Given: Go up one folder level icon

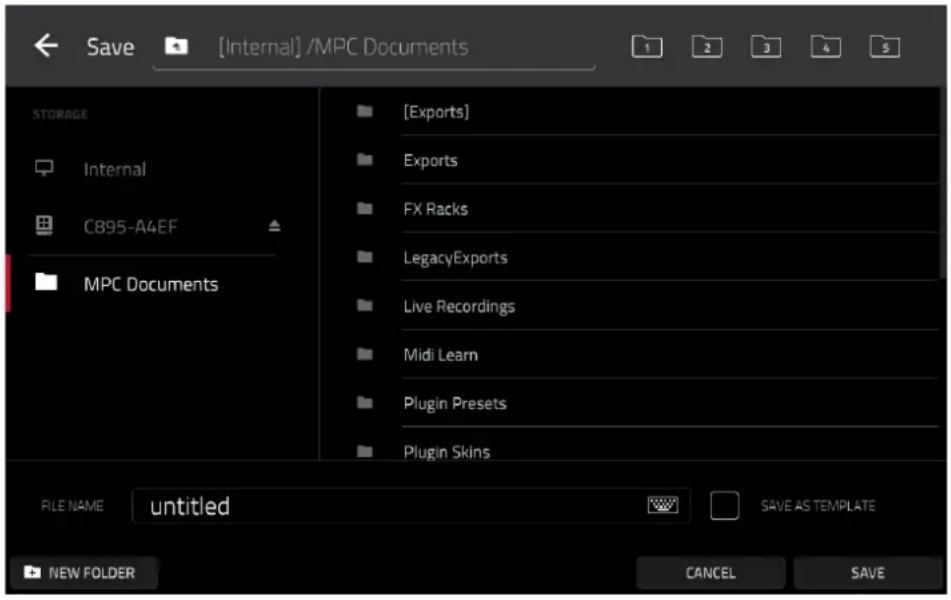Looking at the screenshot, I should coord(176,46).
